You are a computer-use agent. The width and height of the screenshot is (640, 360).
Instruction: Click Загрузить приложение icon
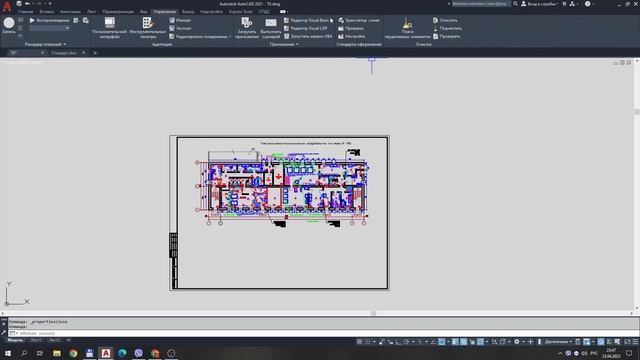(x=247, y=28)
